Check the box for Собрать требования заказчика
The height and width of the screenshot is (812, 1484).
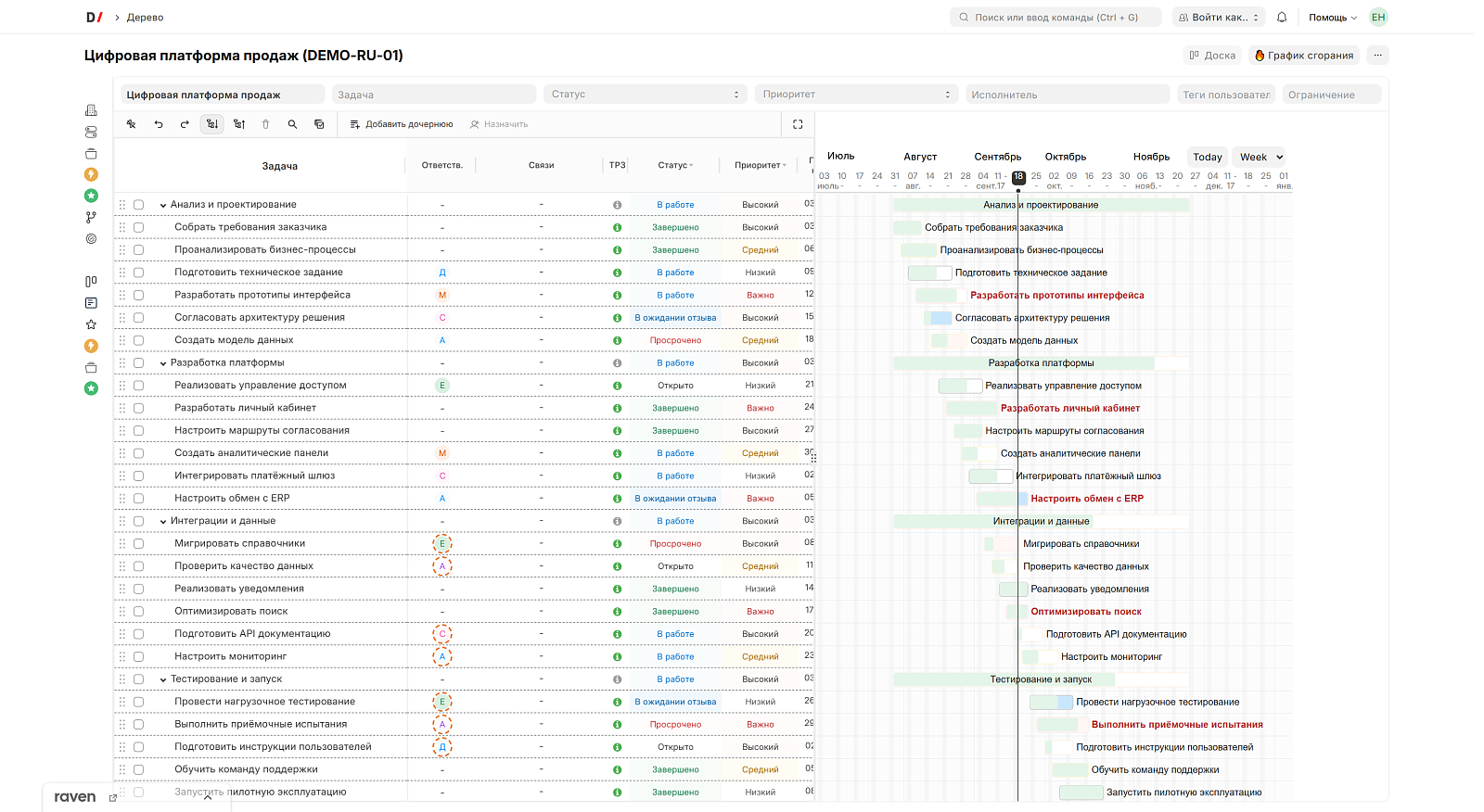pos(138,227)
